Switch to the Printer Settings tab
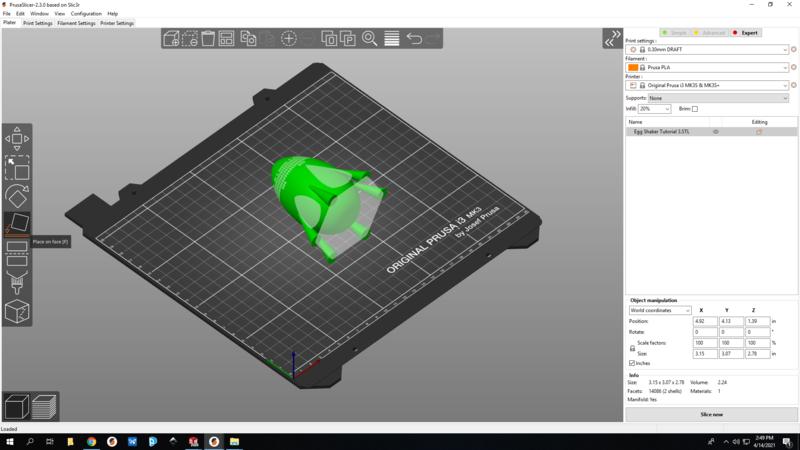 [117, 23]
